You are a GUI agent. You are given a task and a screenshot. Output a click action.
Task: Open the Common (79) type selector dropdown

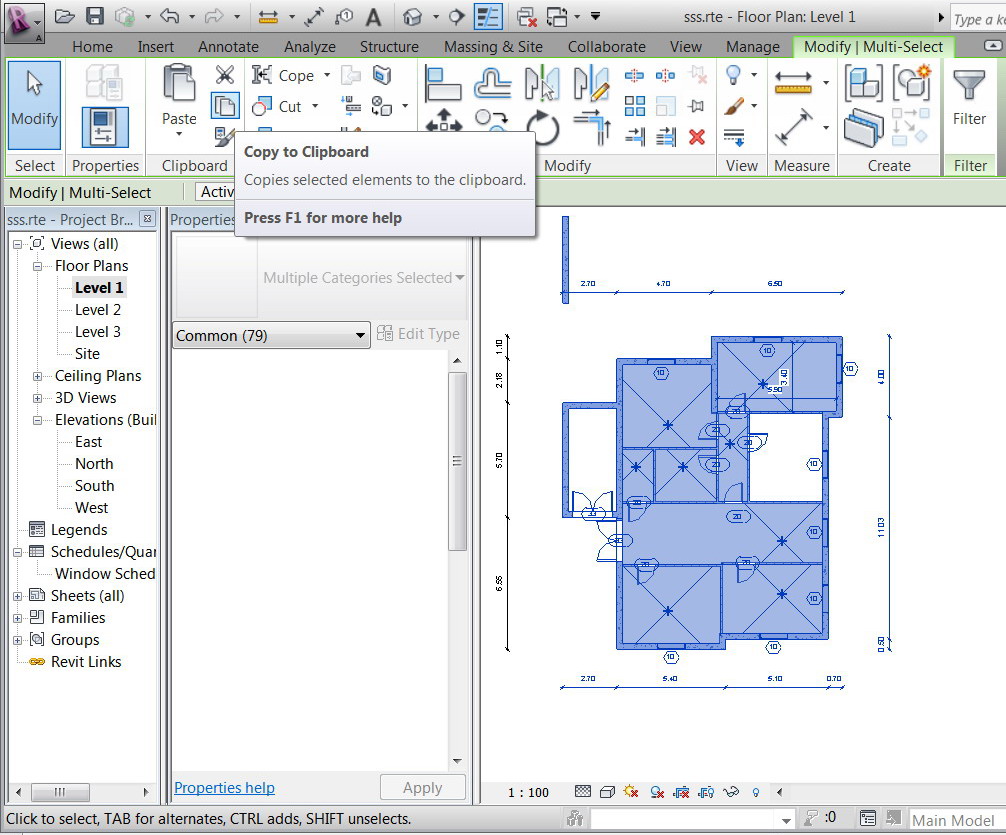pyautogui.click(x=362, y=335)
